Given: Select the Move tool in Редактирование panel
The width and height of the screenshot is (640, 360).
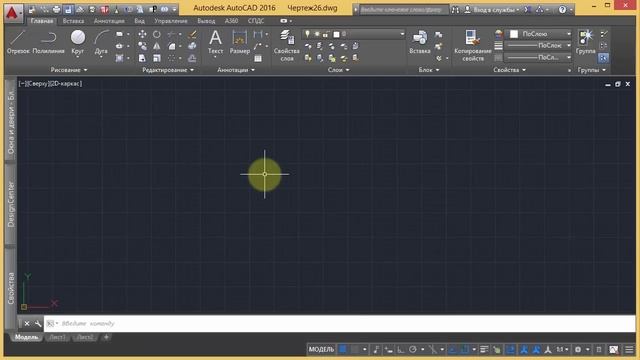Looking at the screenshot, I should pos(142,34).
